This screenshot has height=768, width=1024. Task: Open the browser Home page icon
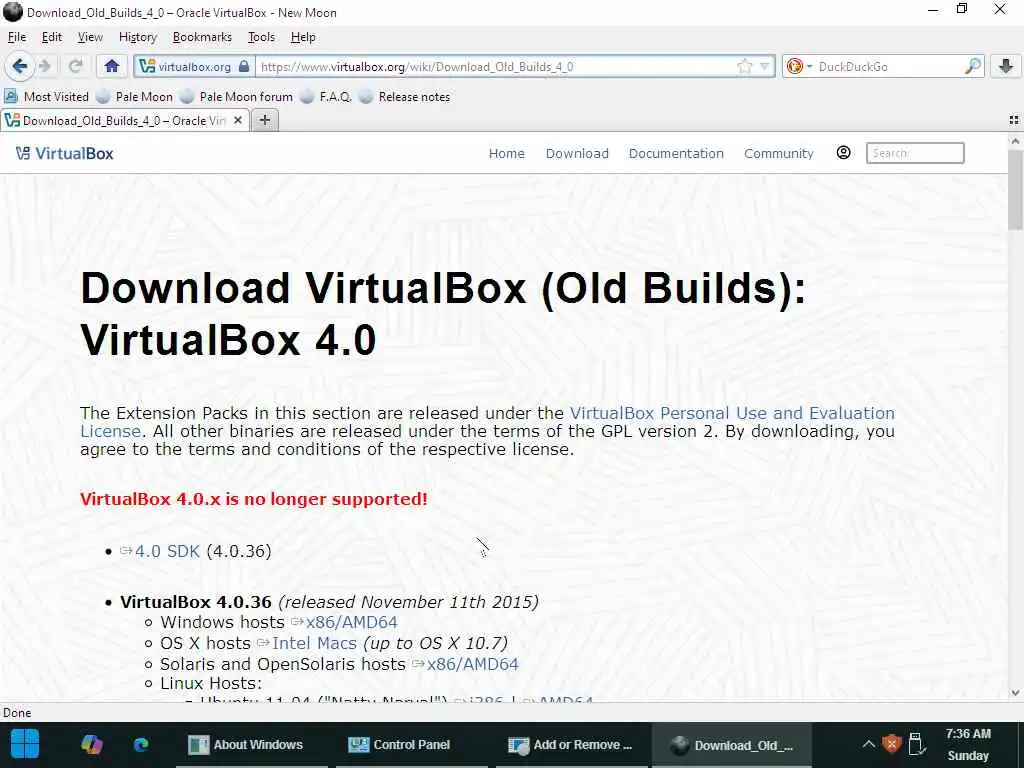point(112,66)
